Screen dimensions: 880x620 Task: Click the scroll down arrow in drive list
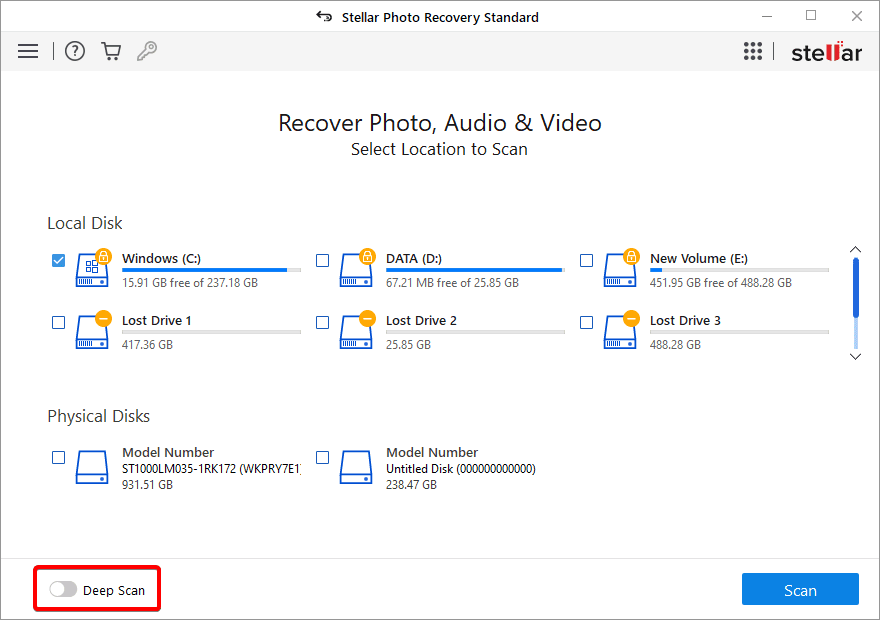point(855,356)
